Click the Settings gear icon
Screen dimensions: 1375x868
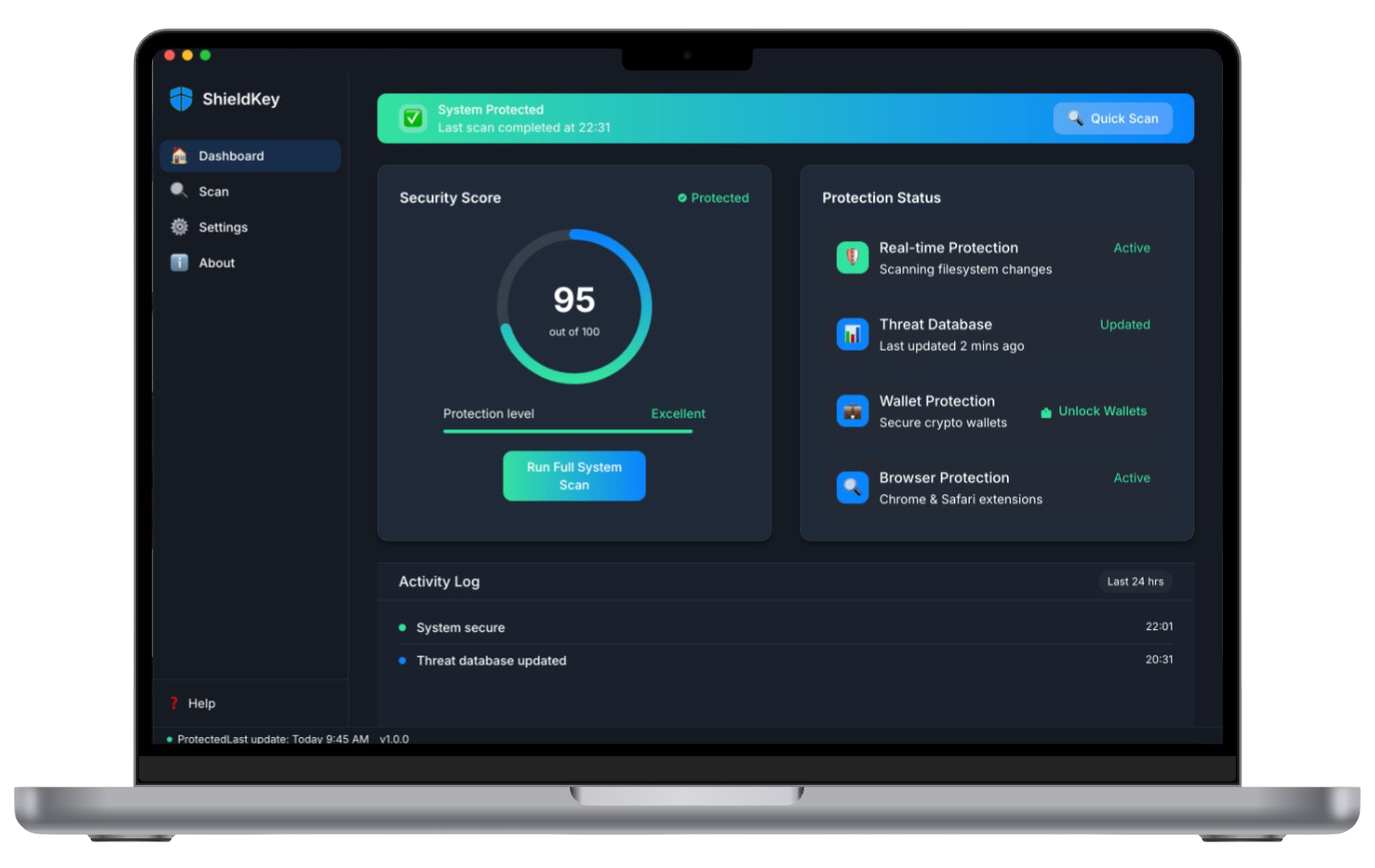coord(179,227)
